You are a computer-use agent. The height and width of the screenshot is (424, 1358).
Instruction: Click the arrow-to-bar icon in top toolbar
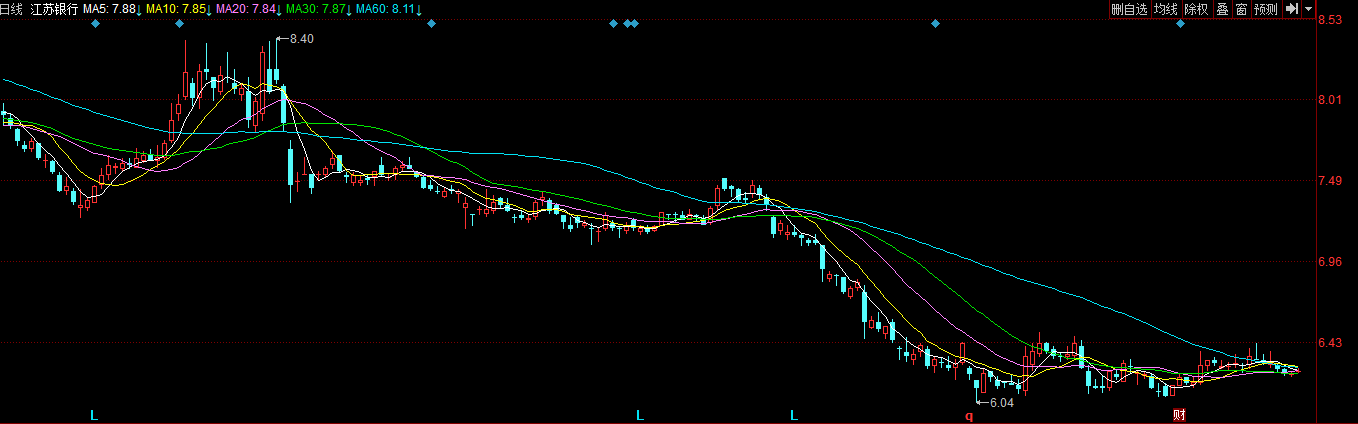click(x=1292, y=9)
